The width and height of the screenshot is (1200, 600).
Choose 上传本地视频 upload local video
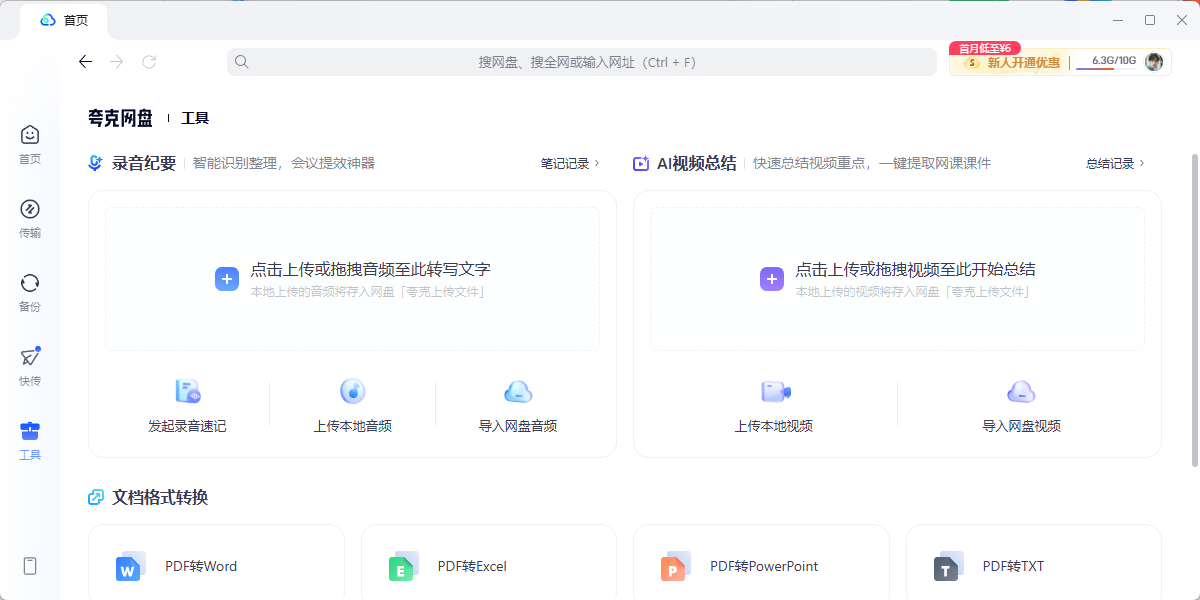tap(774, 405)
